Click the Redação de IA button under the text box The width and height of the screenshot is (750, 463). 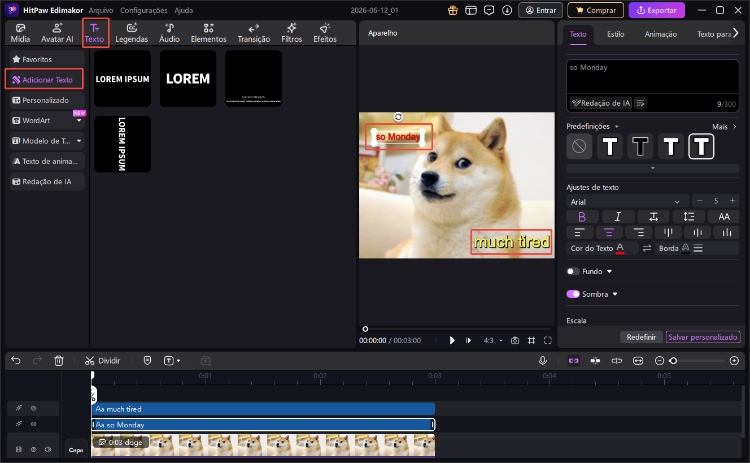coord(601,103)
